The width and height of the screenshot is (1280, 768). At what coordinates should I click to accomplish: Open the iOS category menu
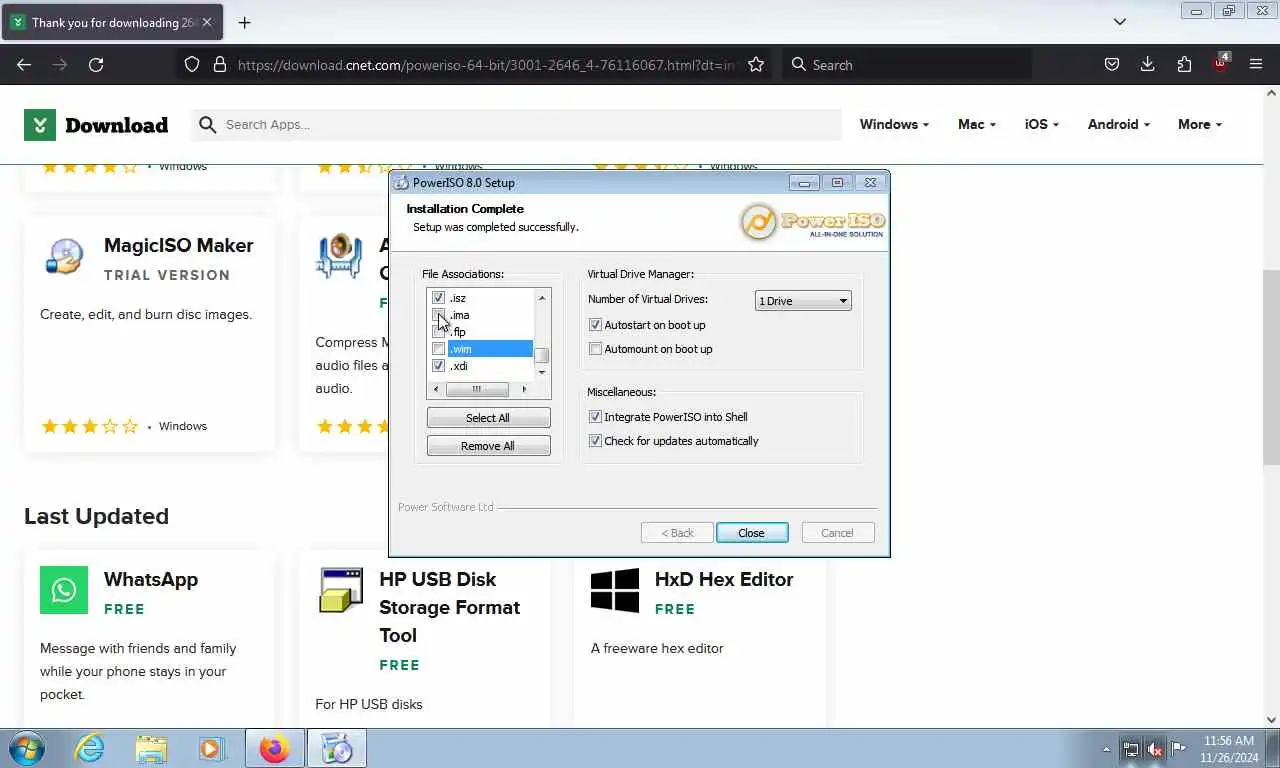pos(1041,125)
